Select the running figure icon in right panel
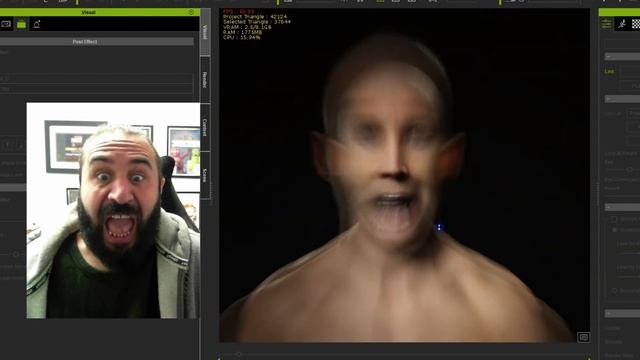 pos(622,24)
